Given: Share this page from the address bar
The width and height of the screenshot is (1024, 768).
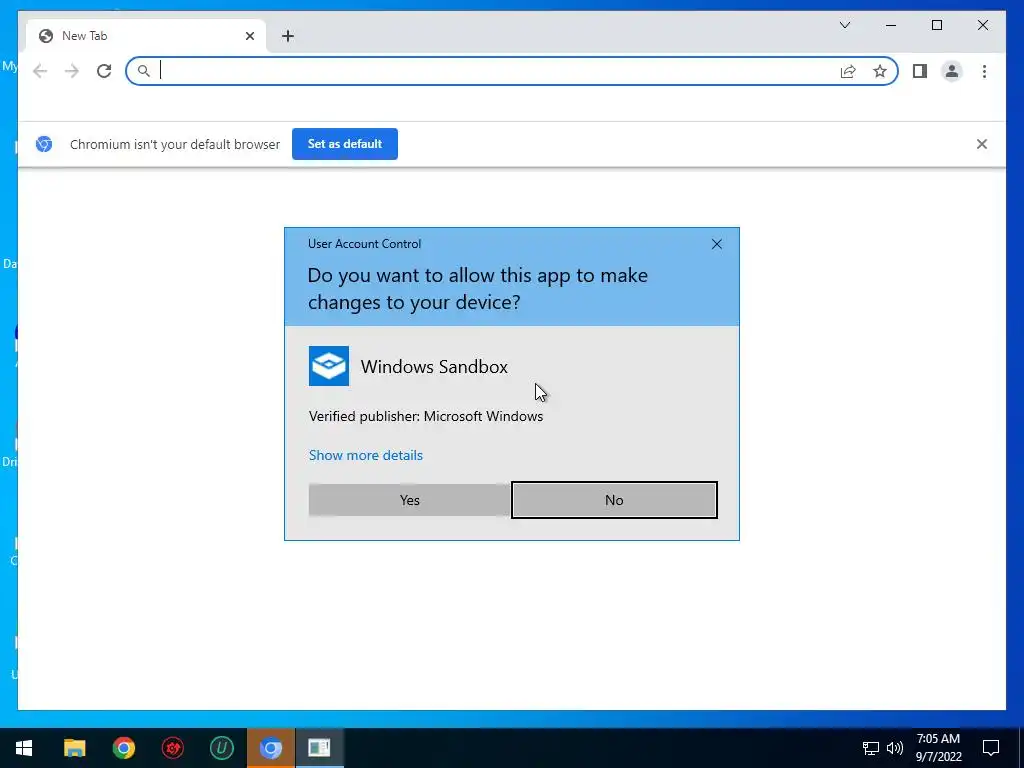Looking at the screenshot, I should pyautogui.click(x=848, y=71).
